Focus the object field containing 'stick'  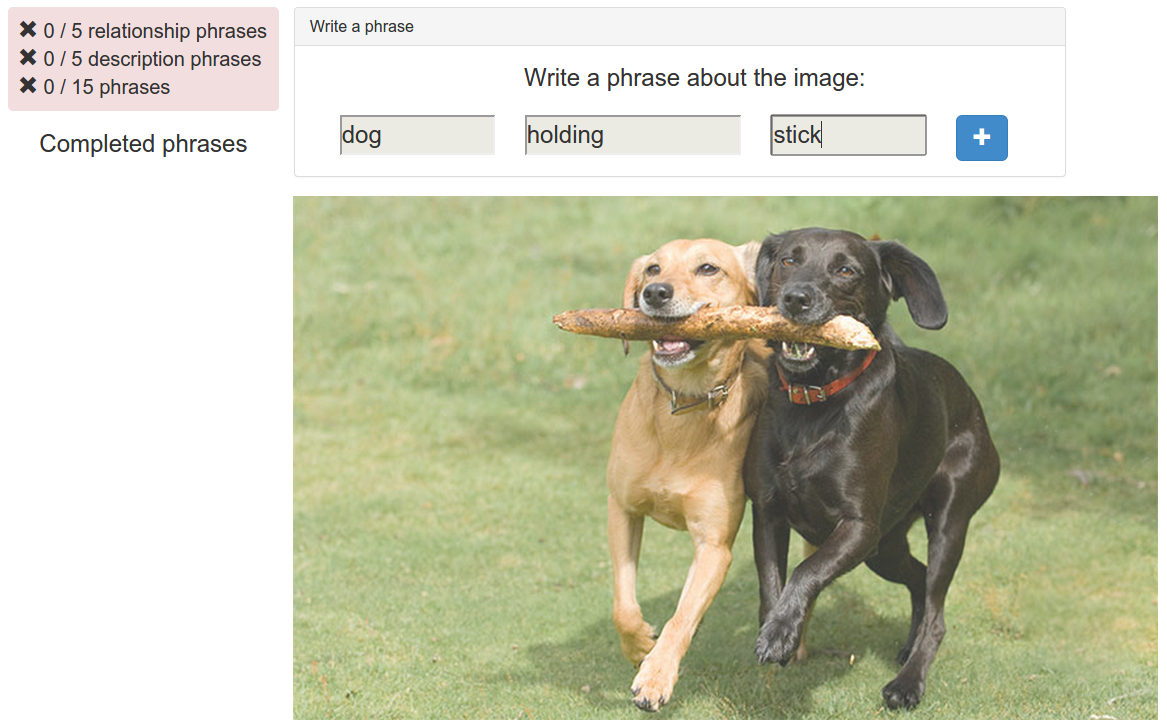[x=848, y=135]
